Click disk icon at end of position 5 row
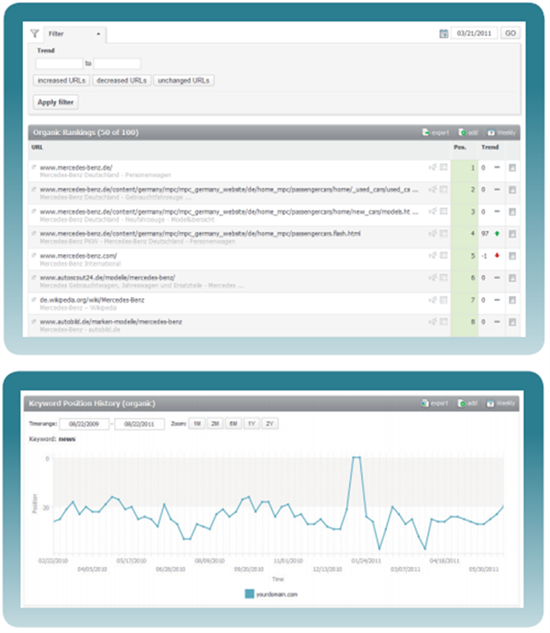The width and height of the screenshot is (550, 633). click(x=512, y=256)
